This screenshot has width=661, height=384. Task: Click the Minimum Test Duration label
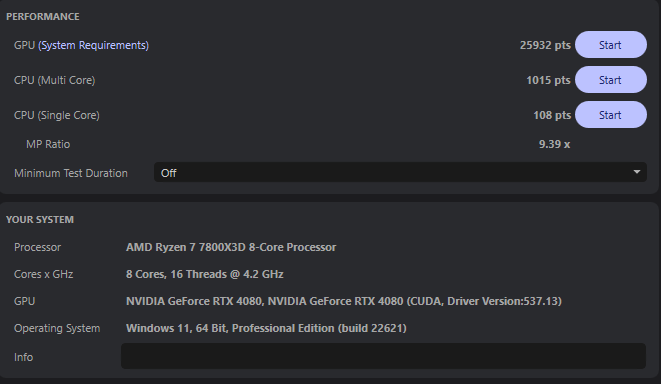coord(71,173)
